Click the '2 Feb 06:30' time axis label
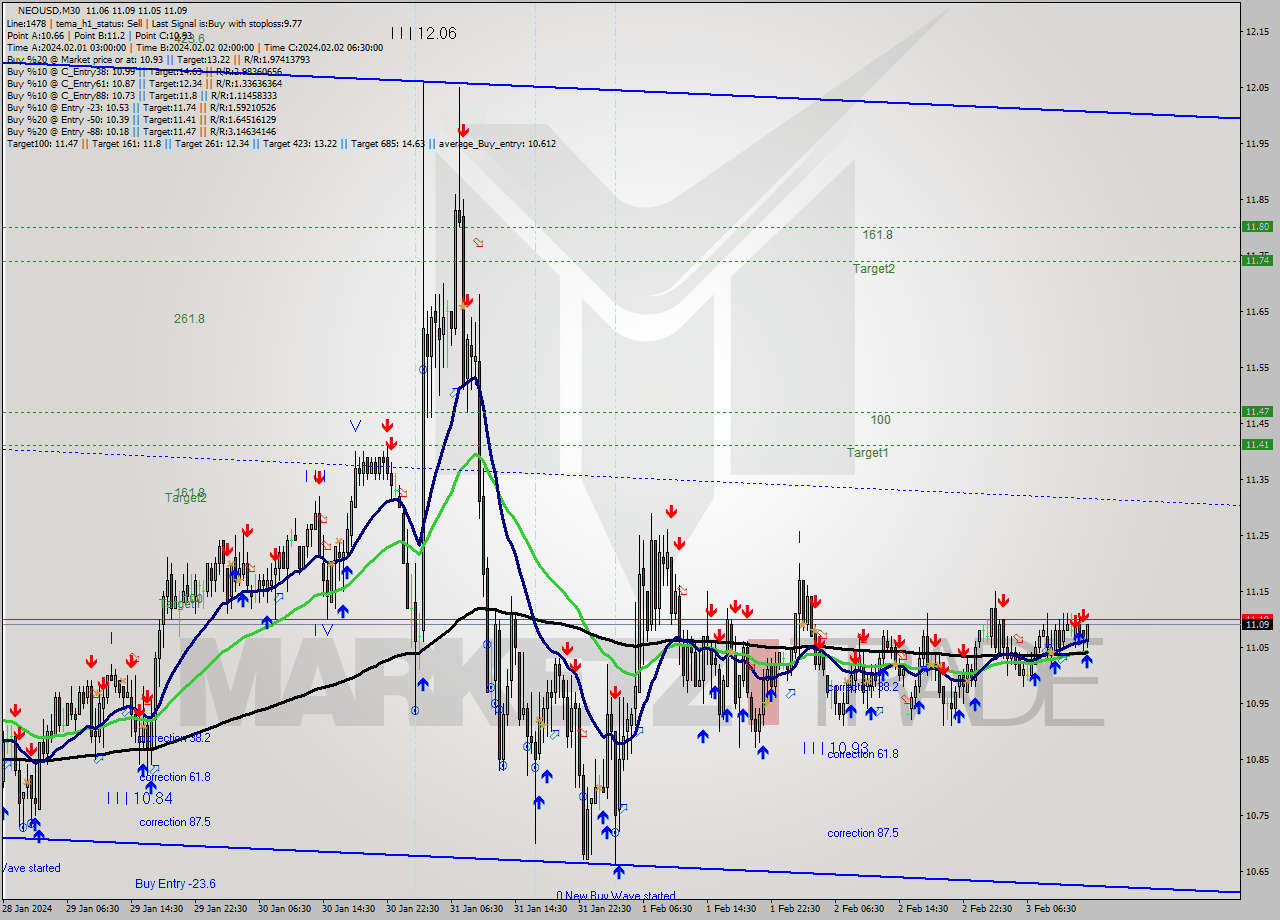This screenshot has height=920, width=1280. click(859, 909)
